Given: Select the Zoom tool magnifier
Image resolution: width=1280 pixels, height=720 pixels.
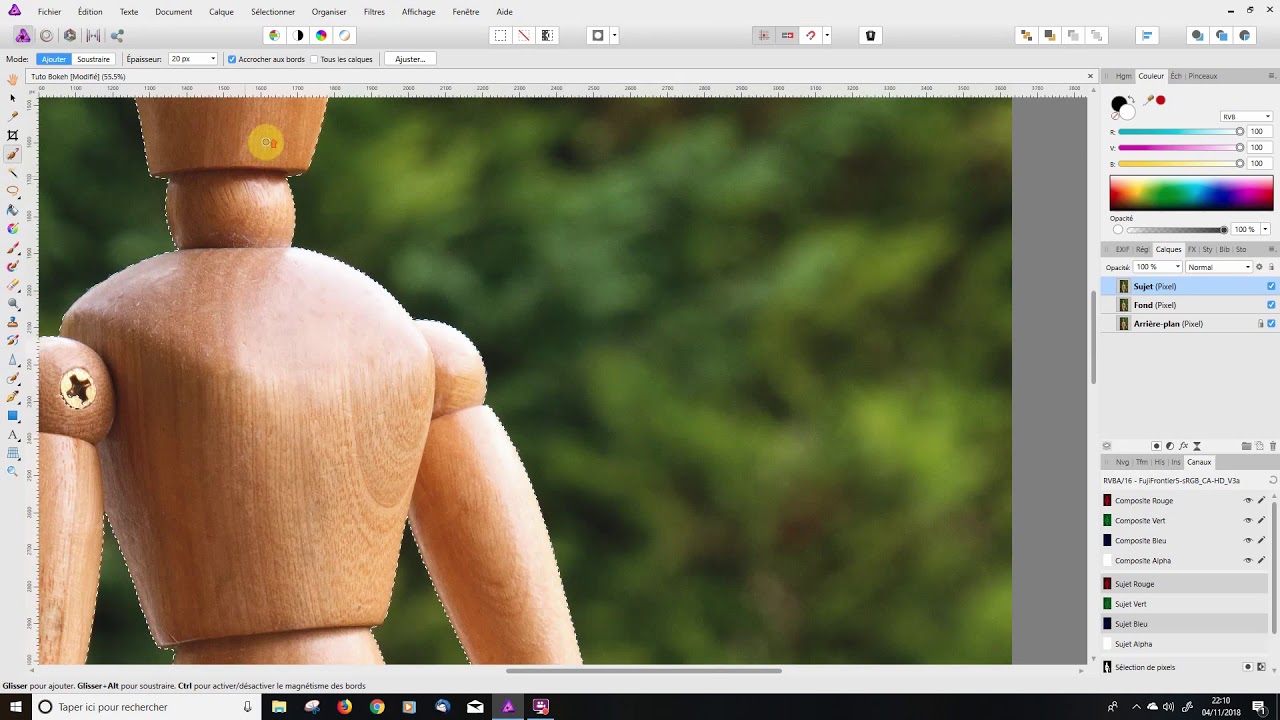Looking at the screenshot, I should [x=13, y=471].
